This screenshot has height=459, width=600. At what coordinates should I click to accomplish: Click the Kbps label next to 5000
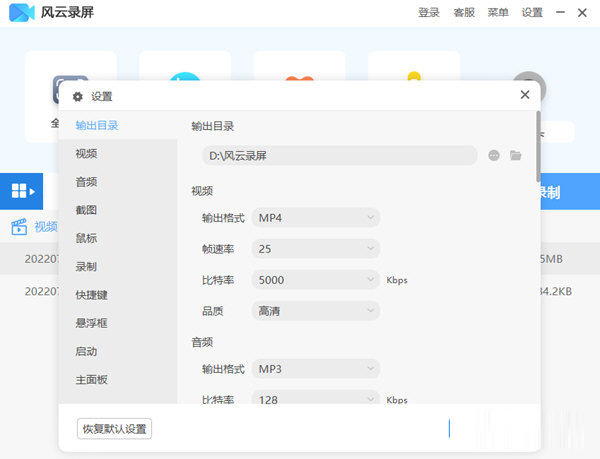[x=397, y=280]
